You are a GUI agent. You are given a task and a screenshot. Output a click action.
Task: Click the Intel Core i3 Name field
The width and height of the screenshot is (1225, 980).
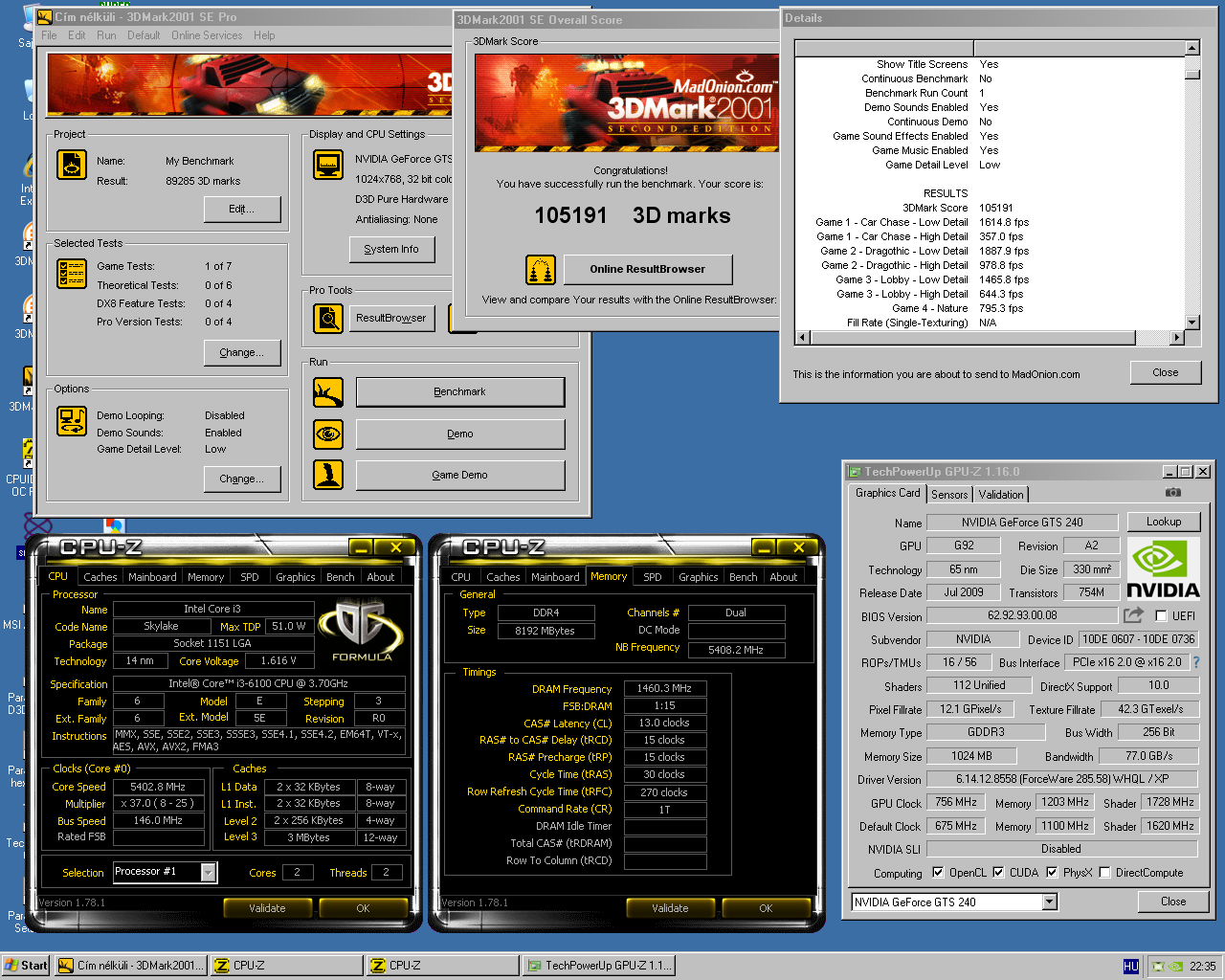pyautogui.click(x=213, y=609)
